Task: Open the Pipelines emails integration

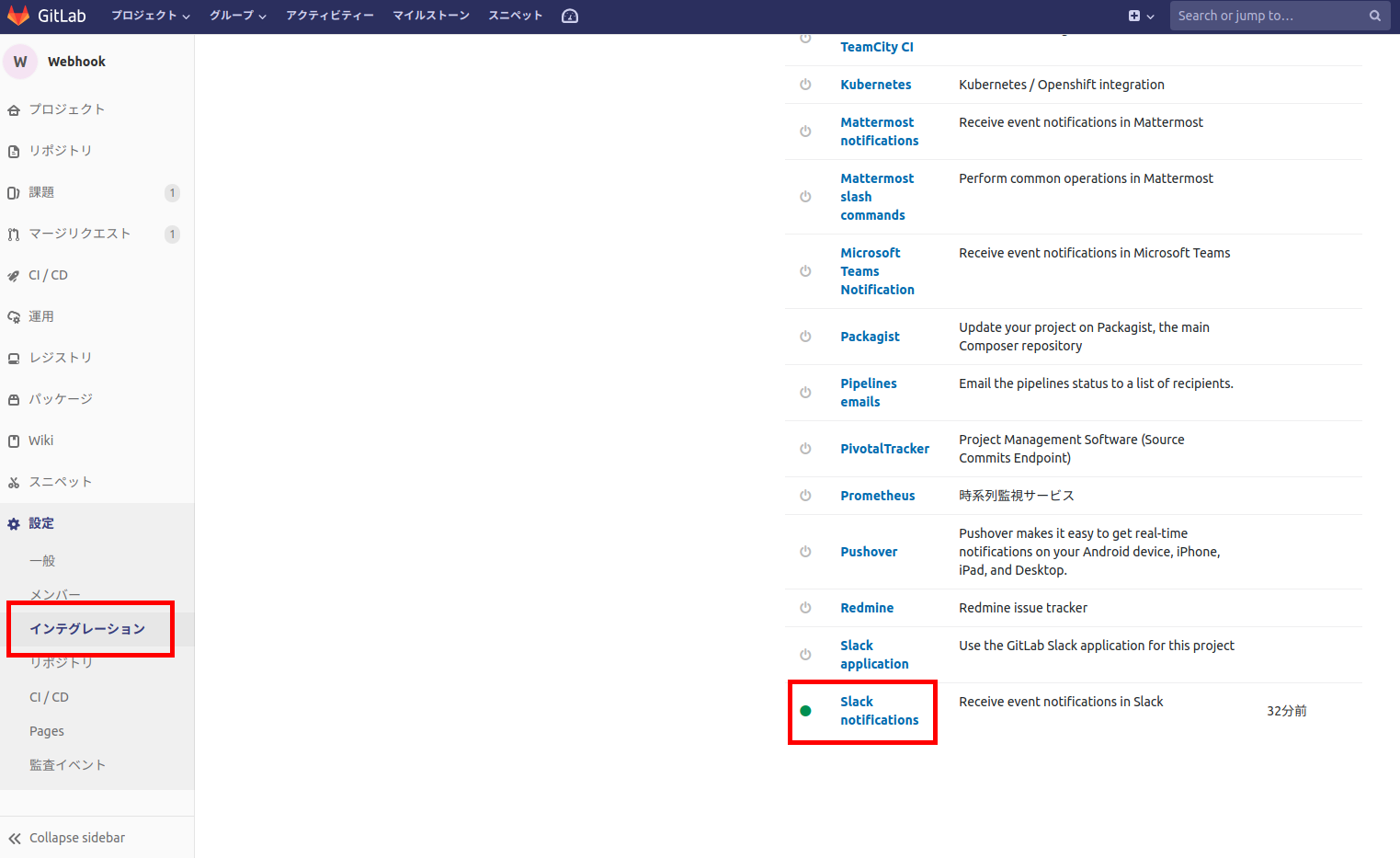Action: coord(868,392)
